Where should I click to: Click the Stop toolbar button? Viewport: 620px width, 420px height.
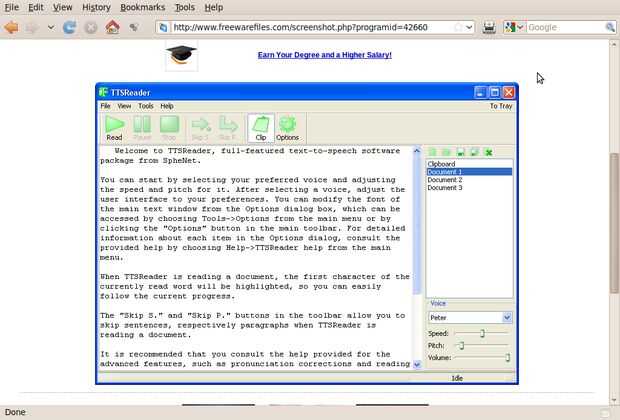coord(169,128)
